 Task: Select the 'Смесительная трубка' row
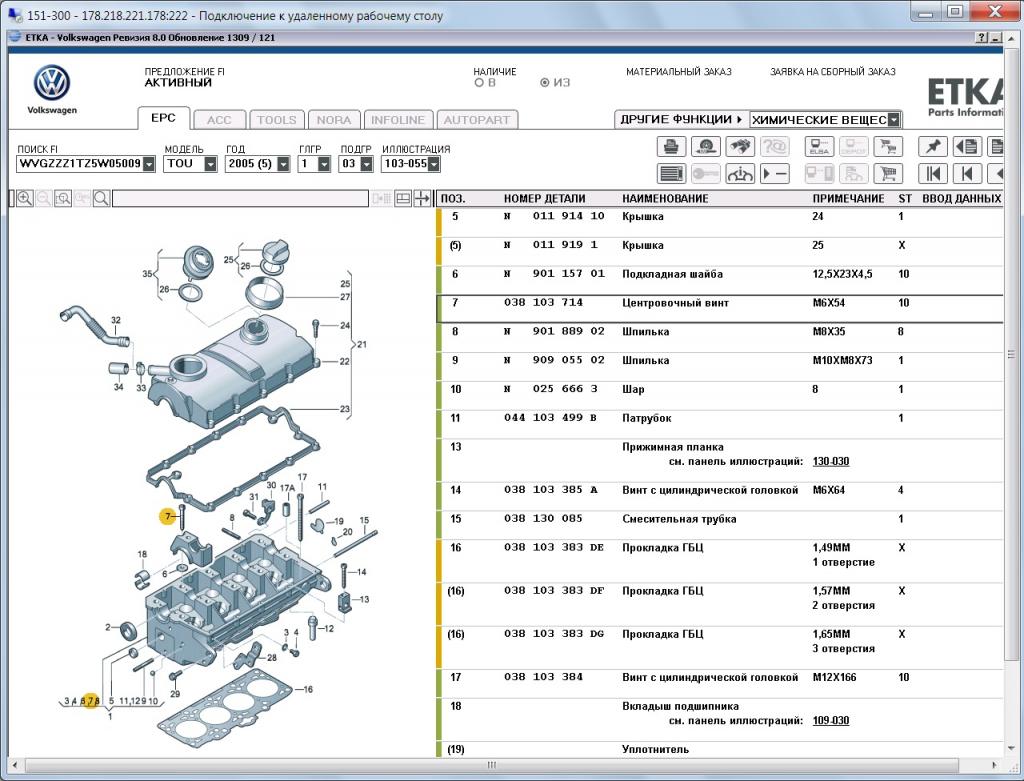coord(720,525)
